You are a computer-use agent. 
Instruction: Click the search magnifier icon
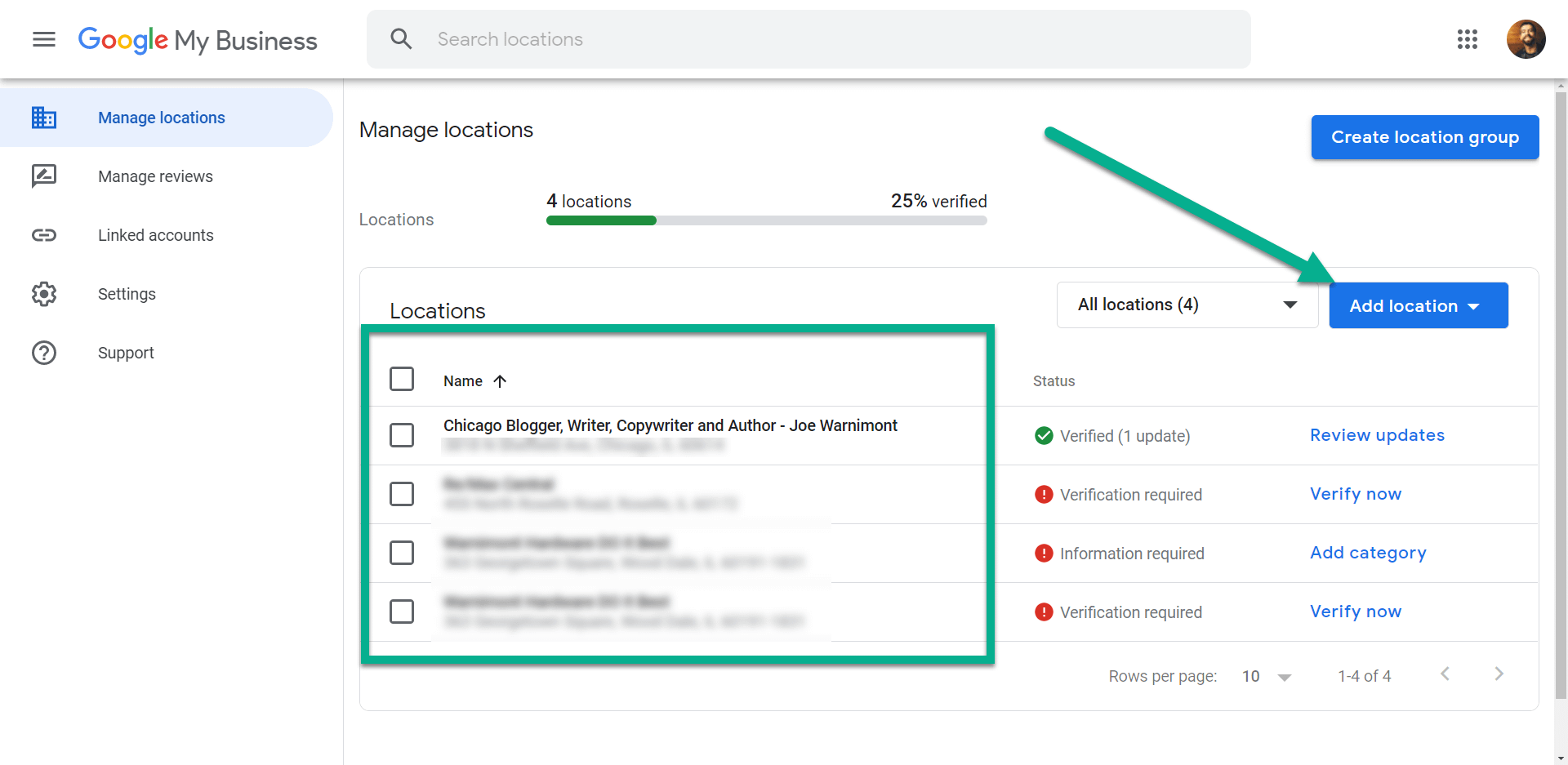pyautogui.click(x=401, y=38)
